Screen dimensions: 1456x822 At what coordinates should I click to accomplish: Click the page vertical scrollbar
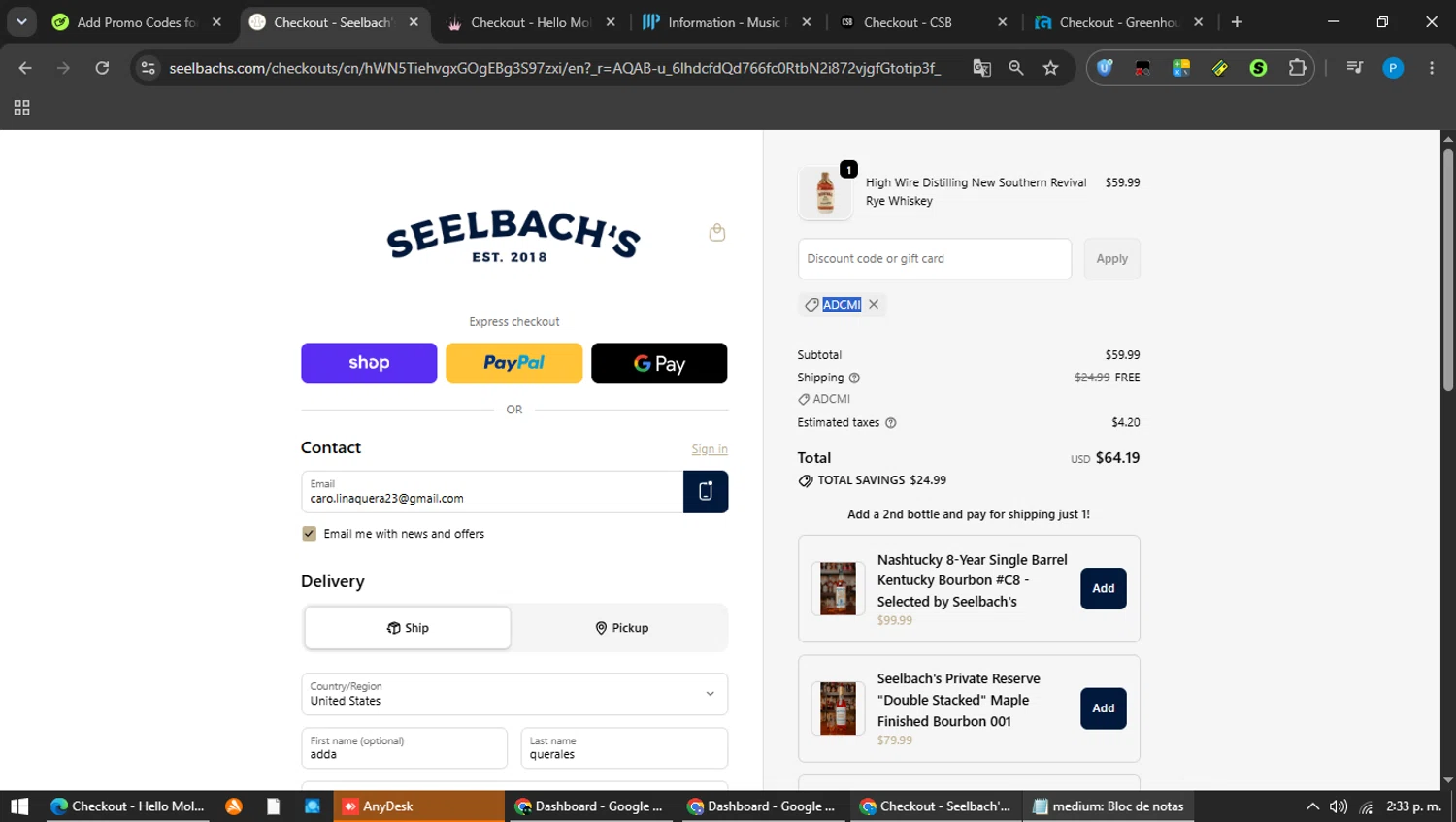click(1448, 270)
